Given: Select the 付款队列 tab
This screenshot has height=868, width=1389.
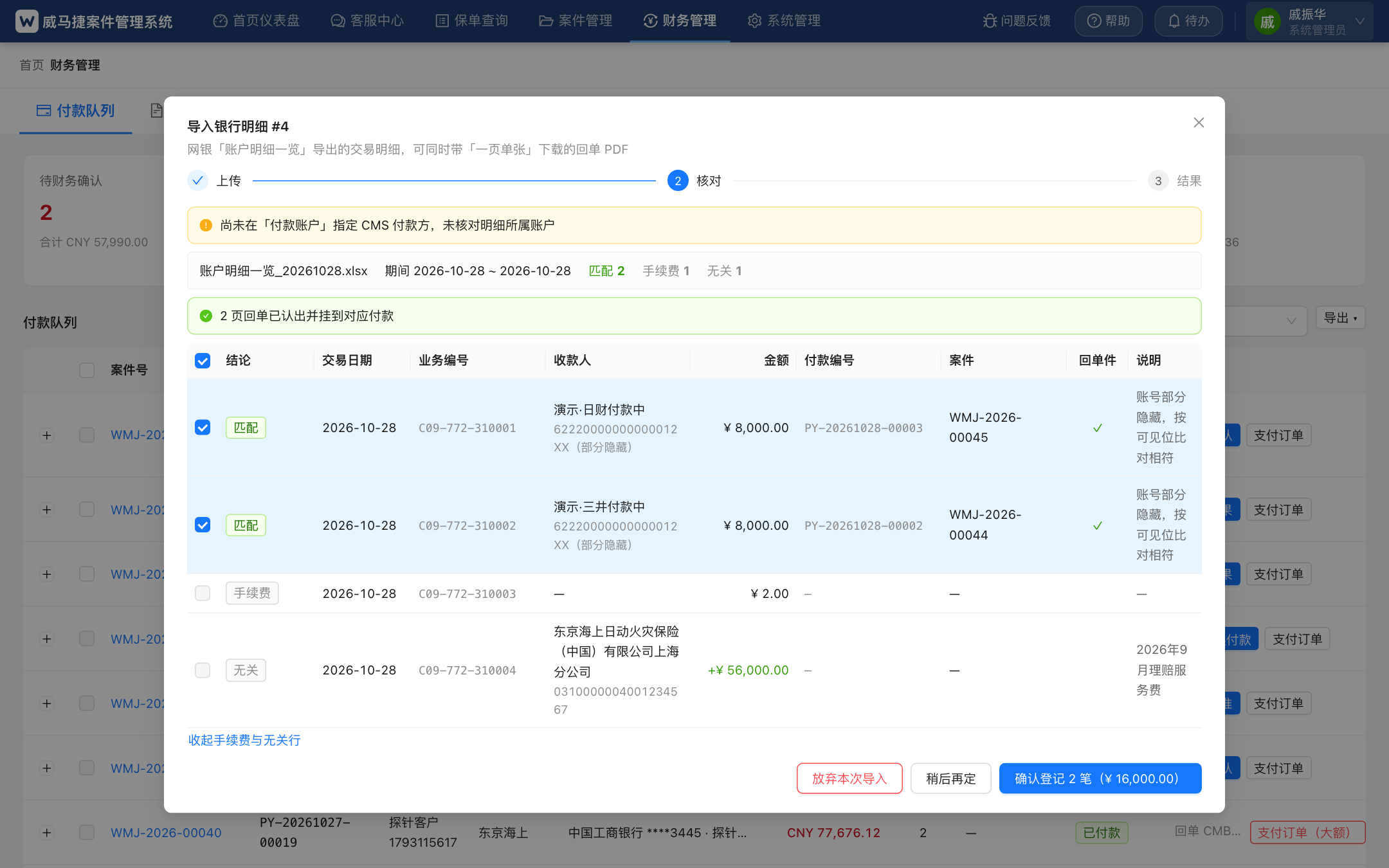Looking at the screenshot, I should (76, 111).
